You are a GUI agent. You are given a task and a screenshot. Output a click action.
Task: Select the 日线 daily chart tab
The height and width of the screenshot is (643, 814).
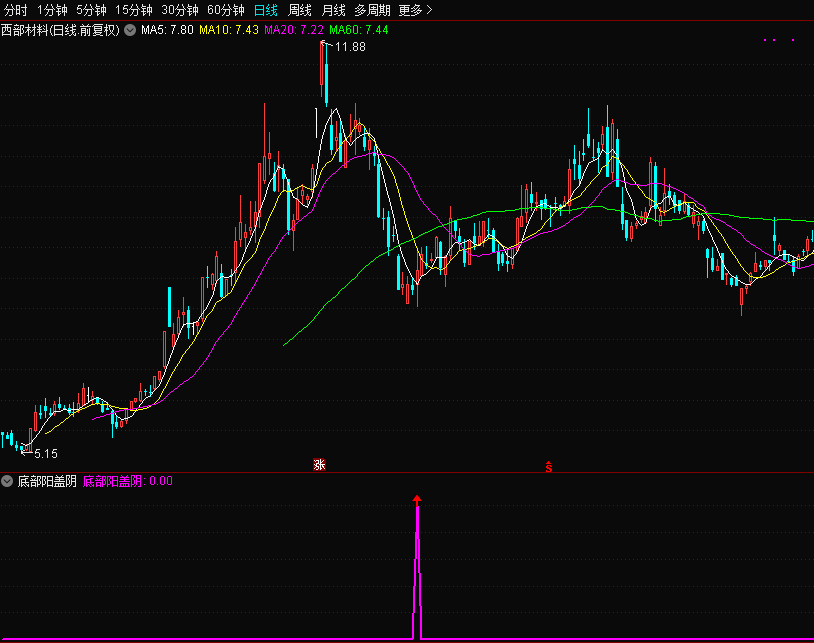pyautogui.click(x=266, y=10)
